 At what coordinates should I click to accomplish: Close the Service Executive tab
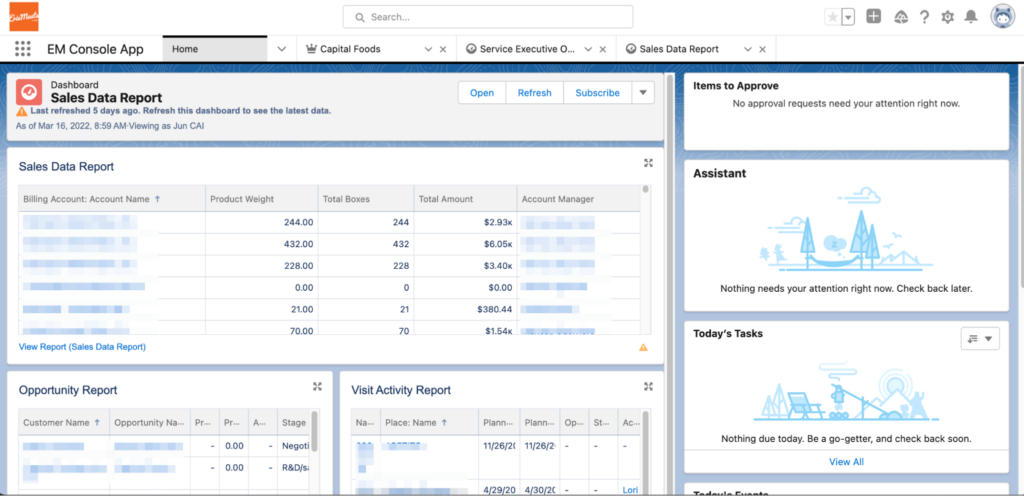[603, 50]
